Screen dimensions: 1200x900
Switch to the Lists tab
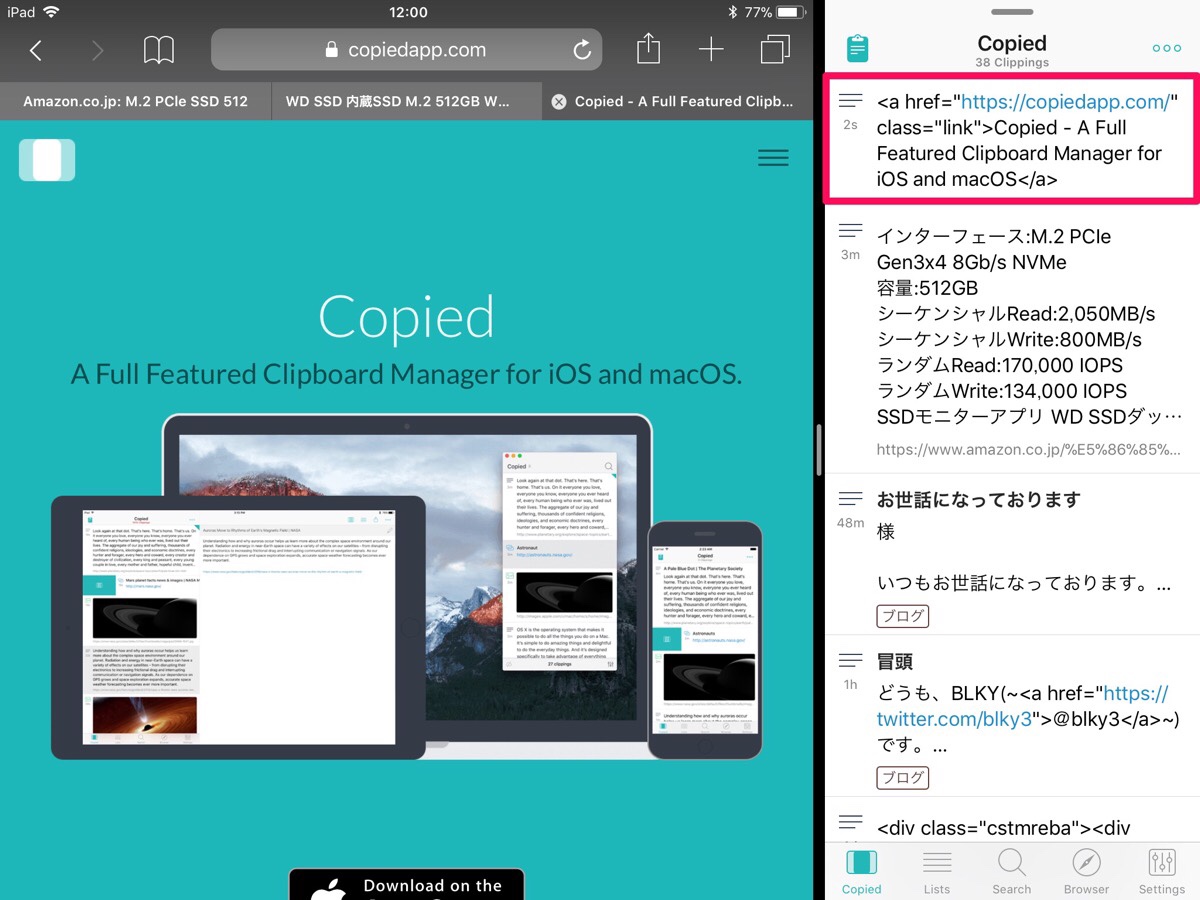point(937,872)
